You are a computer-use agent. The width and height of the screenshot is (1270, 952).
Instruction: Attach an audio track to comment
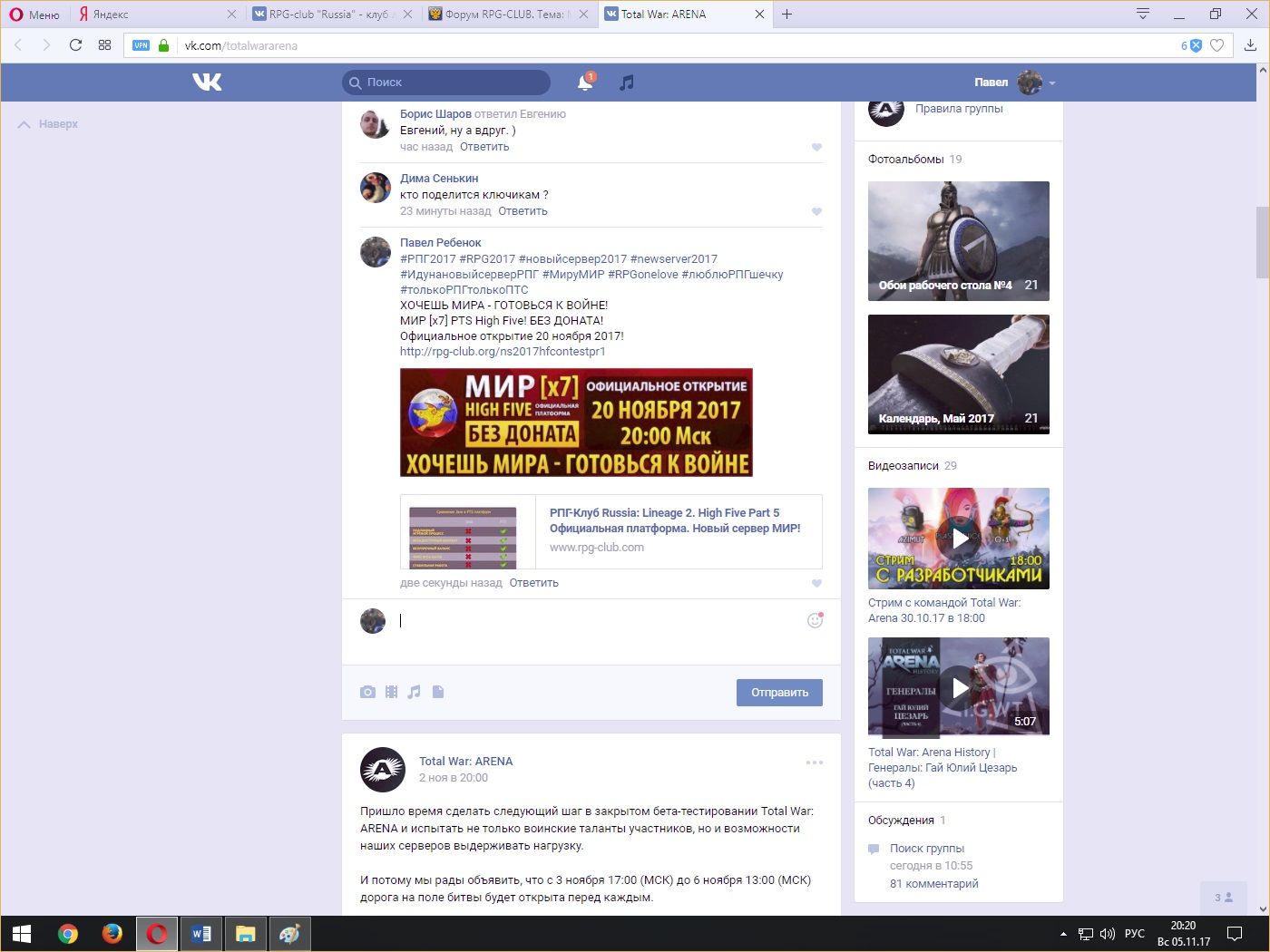[x=415, y=692]
